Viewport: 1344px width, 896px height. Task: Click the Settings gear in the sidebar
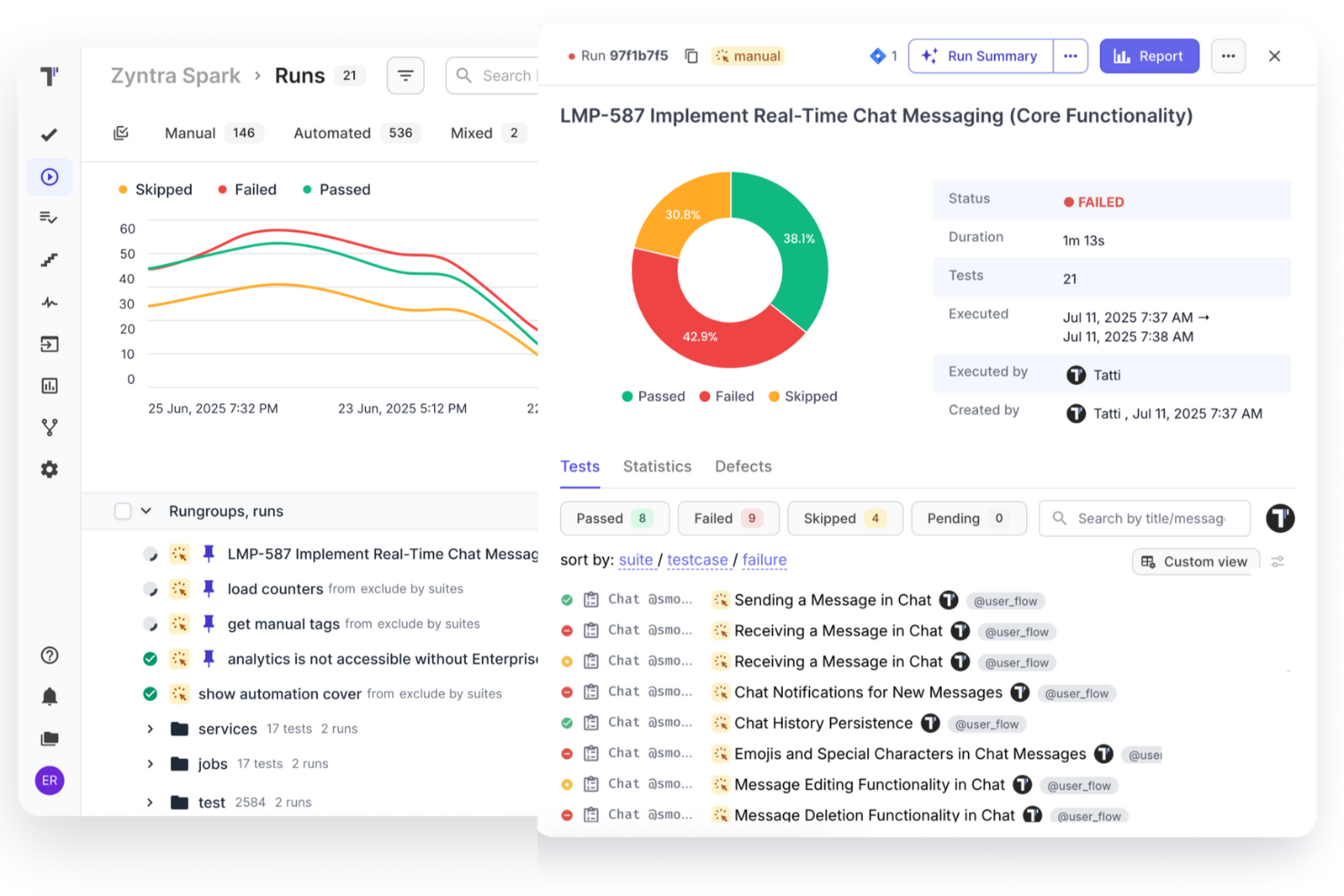pyautogui.click(x=49, y=468)
